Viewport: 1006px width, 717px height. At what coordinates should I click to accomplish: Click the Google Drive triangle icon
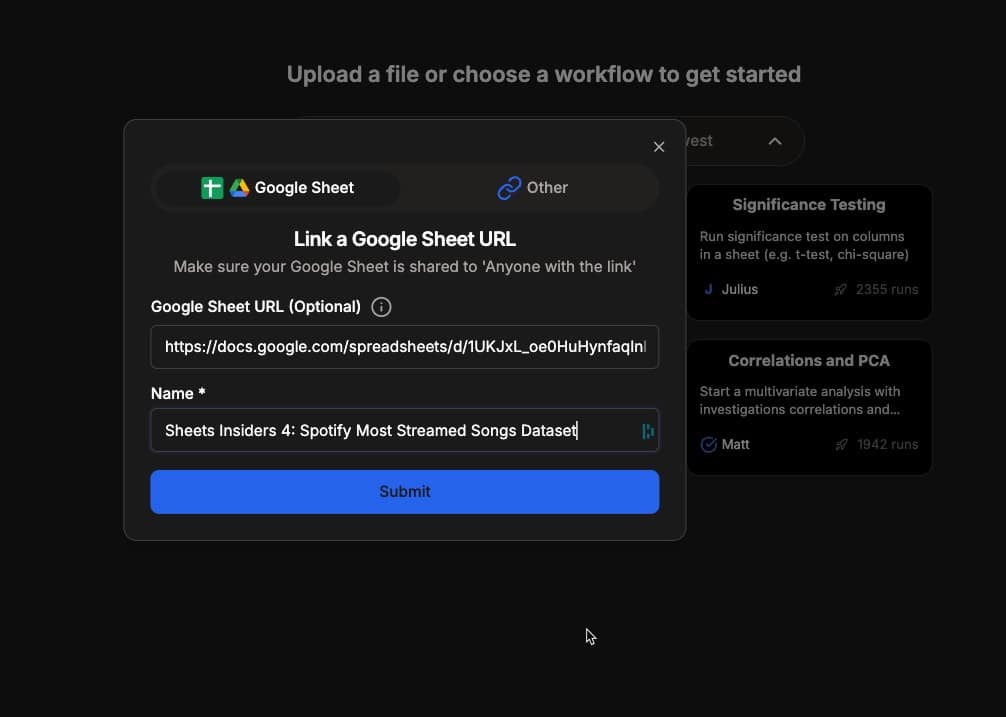pyautogui.click(x=239, y=188)
